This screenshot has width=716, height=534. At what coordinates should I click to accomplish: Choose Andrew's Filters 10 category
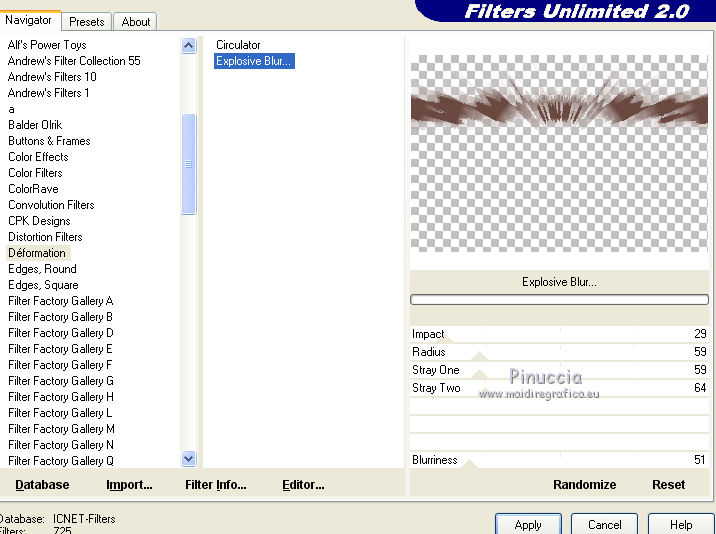52,77
